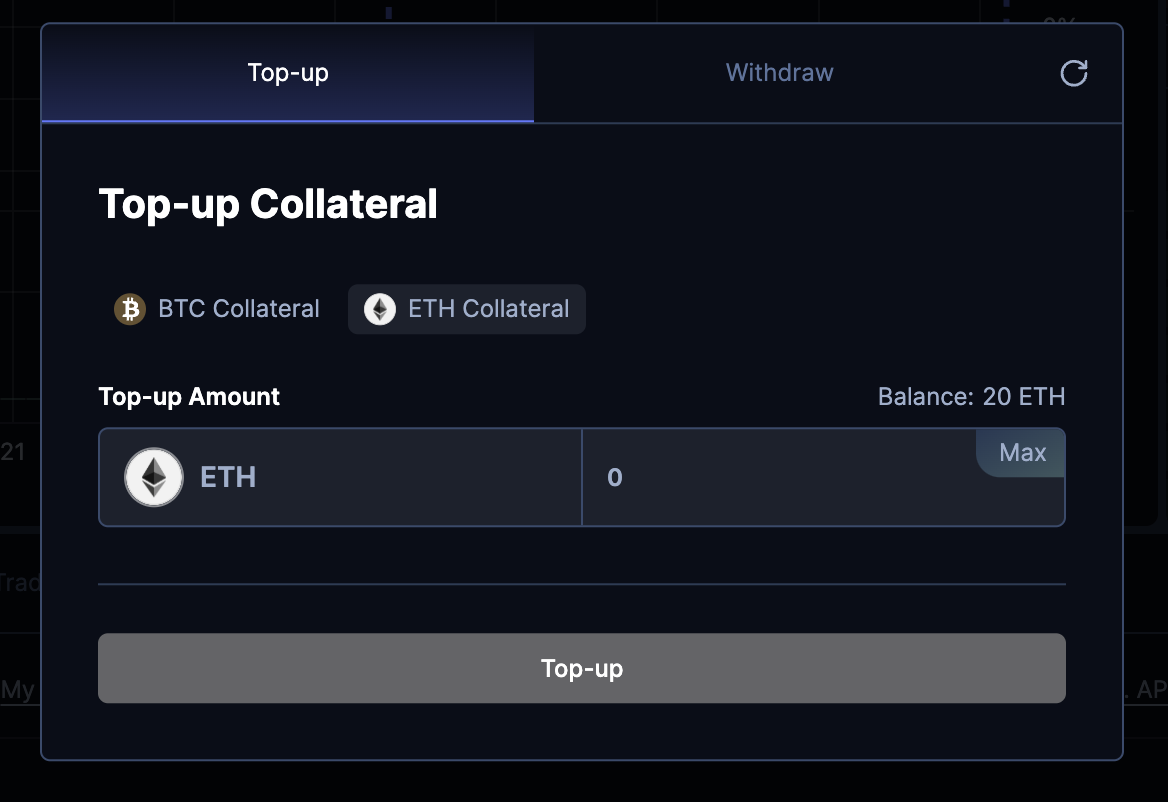
Task: Click the gray Top-up submit button
Action: click(x=581, y=668)
